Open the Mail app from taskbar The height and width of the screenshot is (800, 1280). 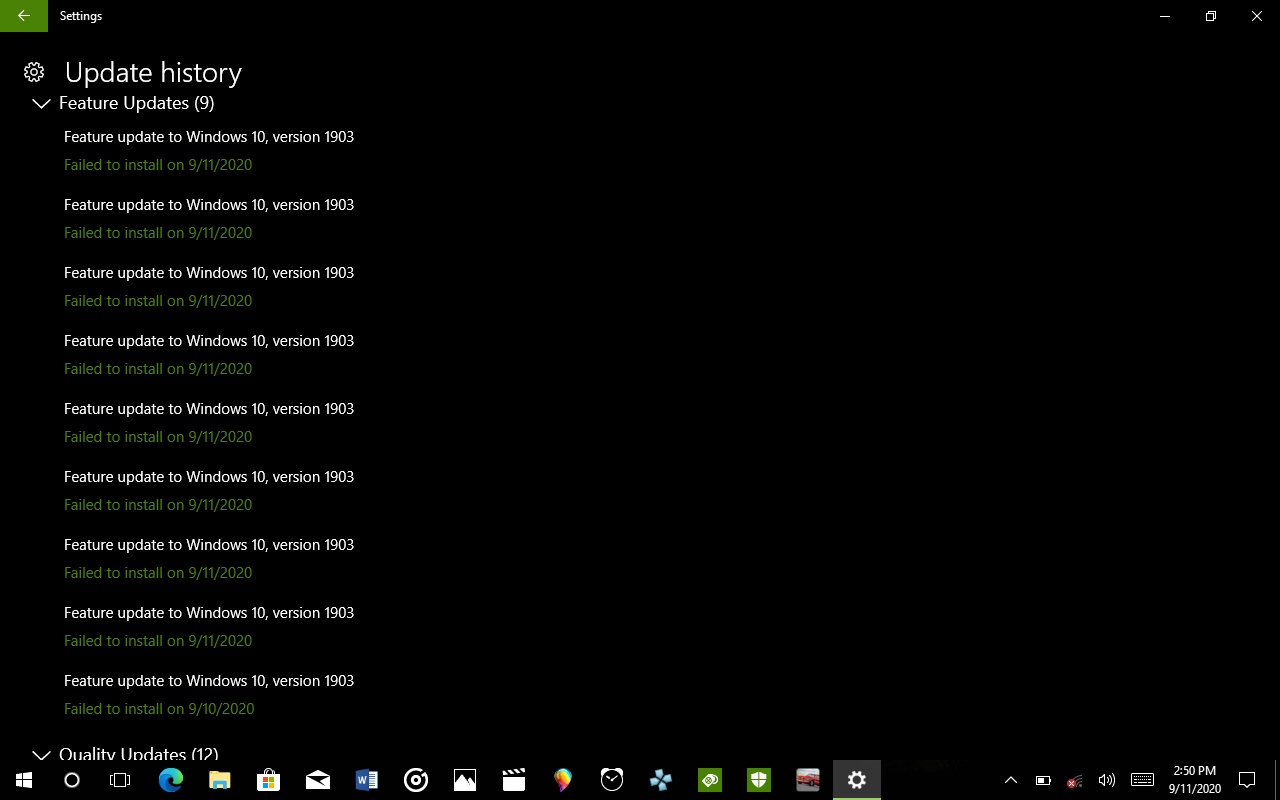(x=318, y=780)
